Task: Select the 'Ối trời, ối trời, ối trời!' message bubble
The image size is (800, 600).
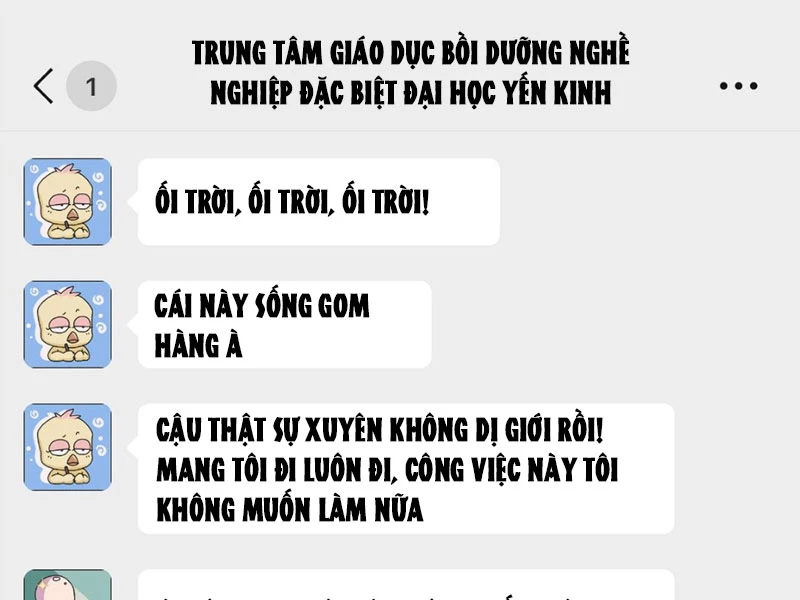Action: click(318, 202)
